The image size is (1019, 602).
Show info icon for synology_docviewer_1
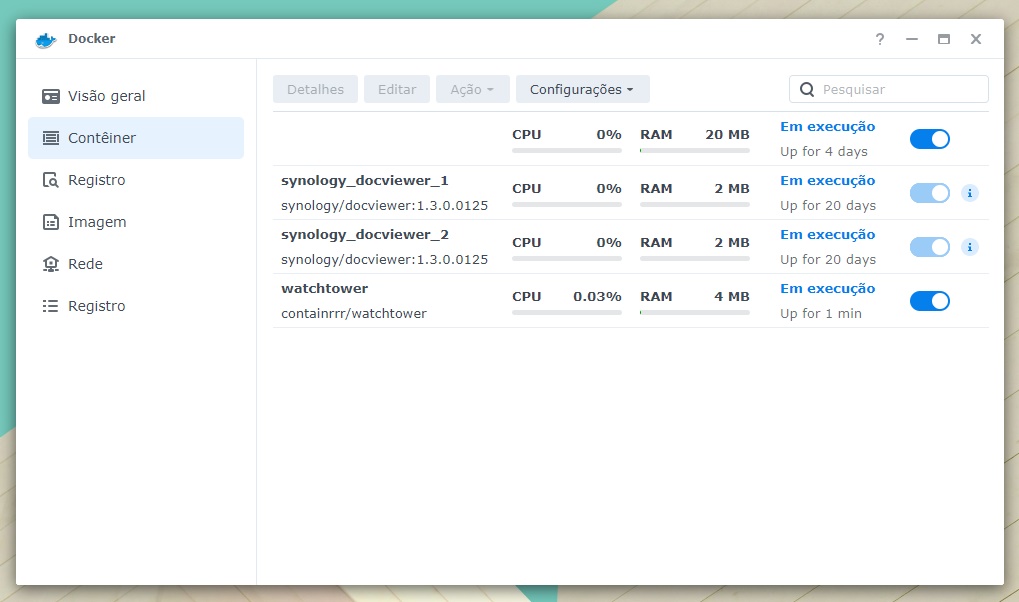pyautogui.click(x=969, y=193)
